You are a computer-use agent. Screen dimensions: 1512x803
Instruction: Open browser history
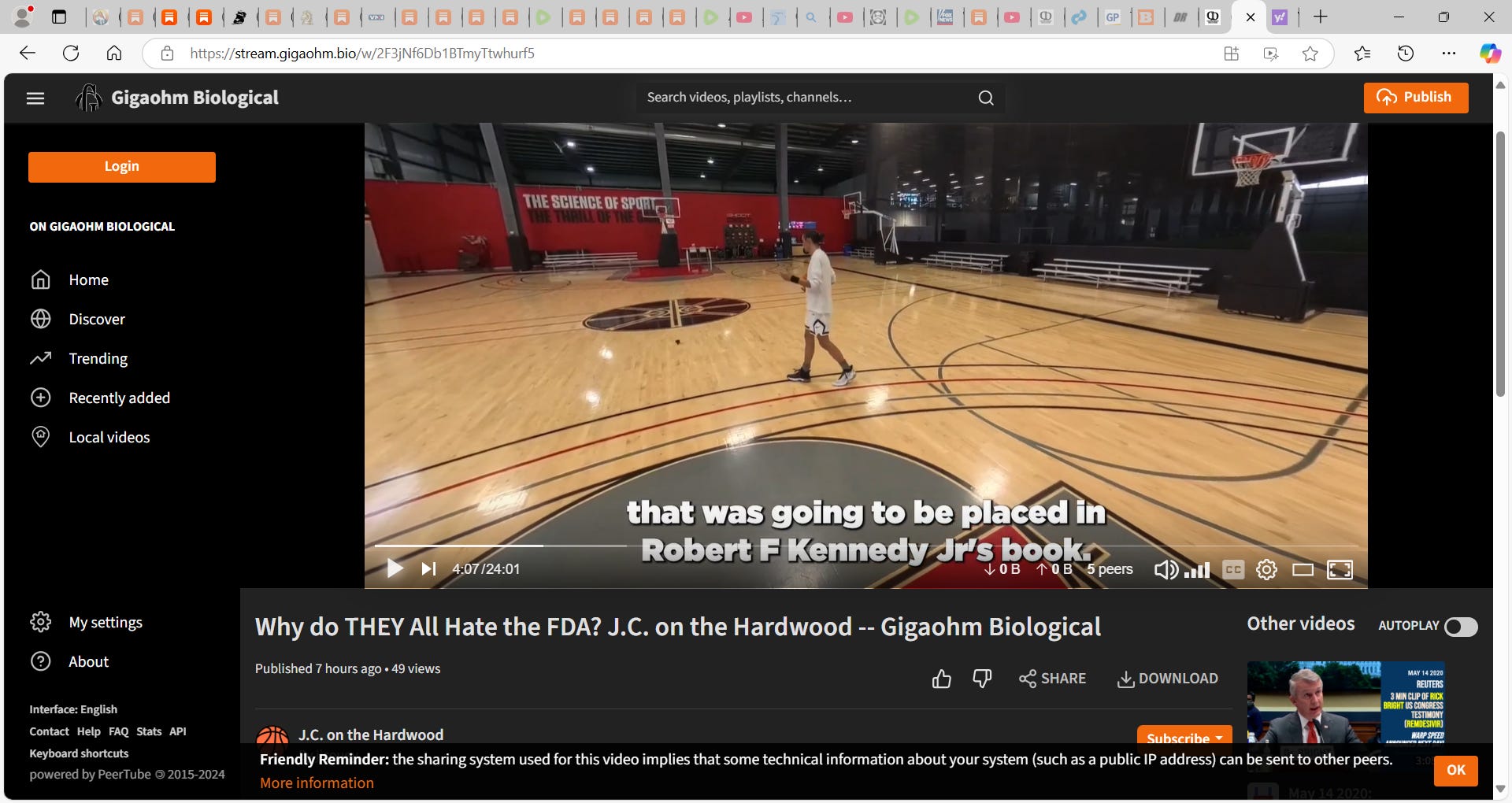(x=1406, y=54)
